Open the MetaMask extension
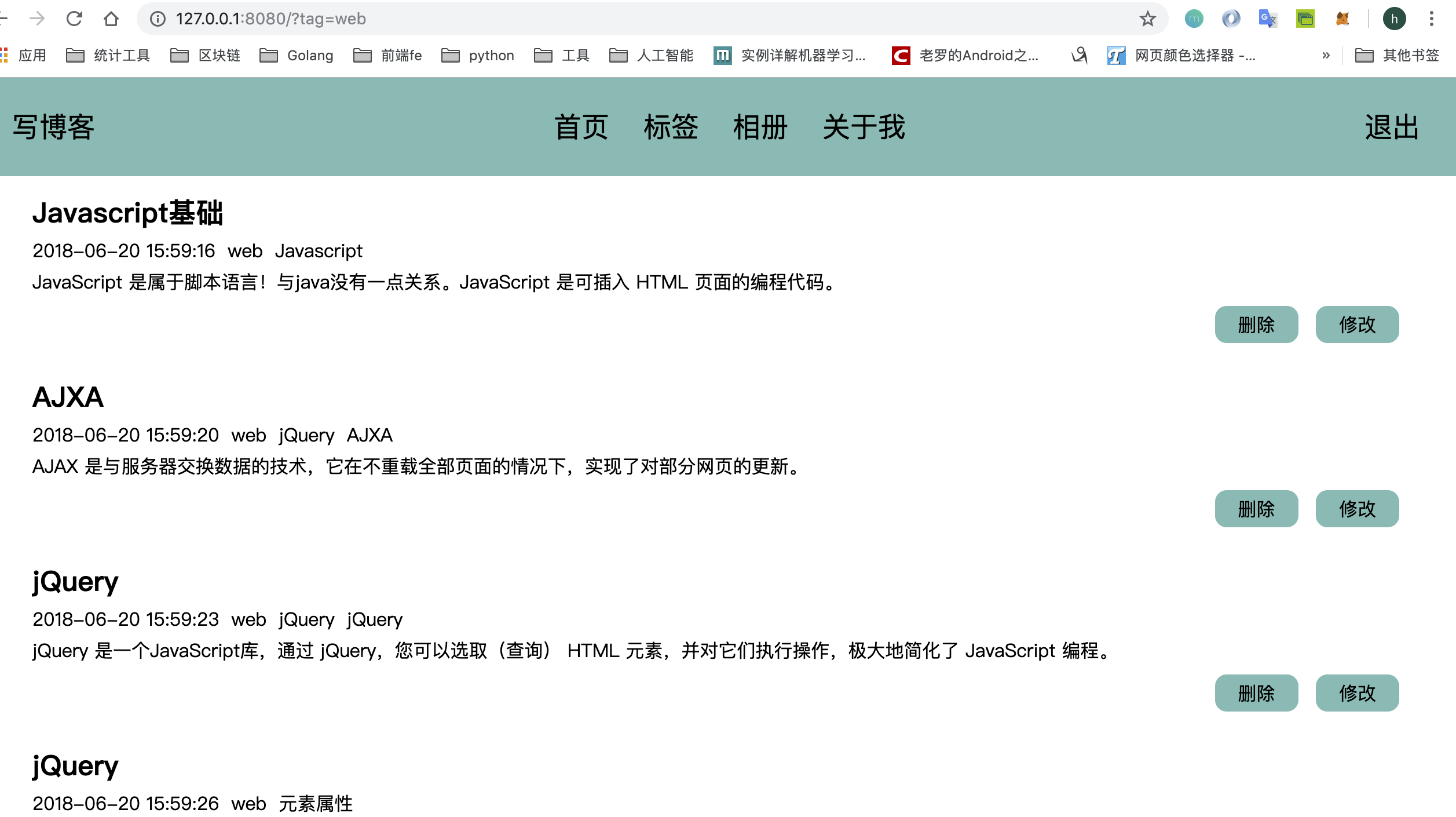 pyautogui.click(x=1342, y=19)
